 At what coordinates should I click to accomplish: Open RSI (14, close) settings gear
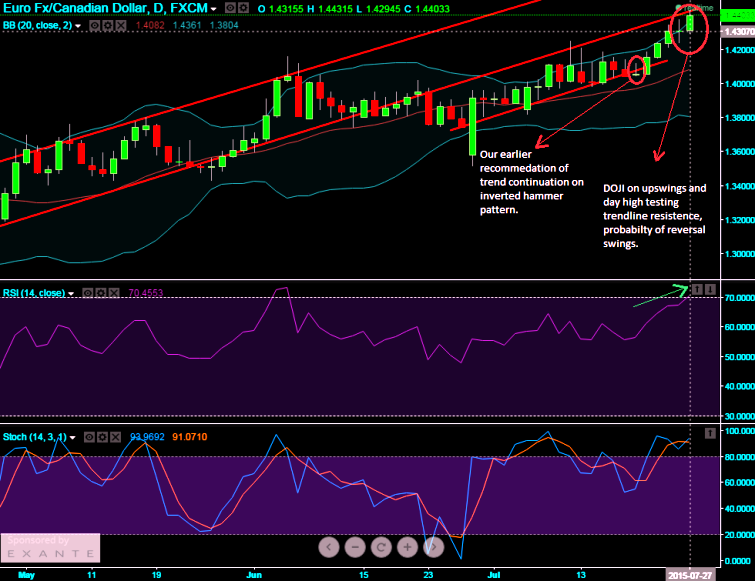[101, 293]
